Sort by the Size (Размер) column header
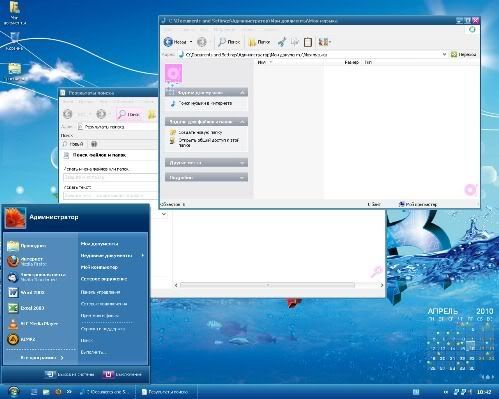This screenshot has width=499, height=399. coord(351,62)
